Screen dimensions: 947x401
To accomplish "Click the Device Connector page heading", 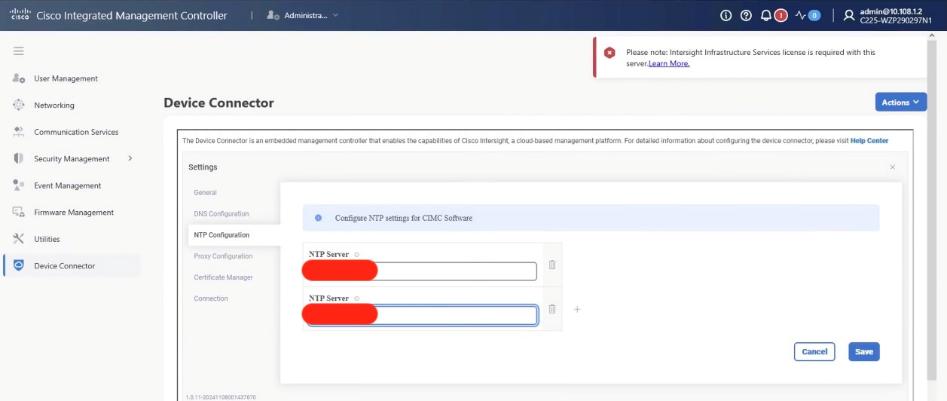I will (x=219, y=103).
